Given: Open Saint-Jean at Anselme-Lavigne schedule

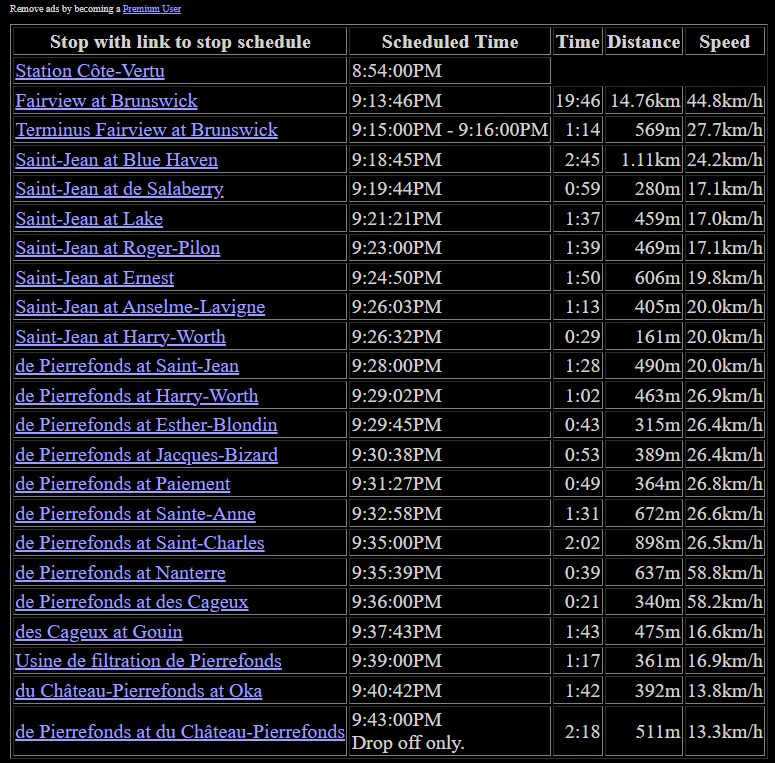Looking at the screenshot, I should 140,307.
